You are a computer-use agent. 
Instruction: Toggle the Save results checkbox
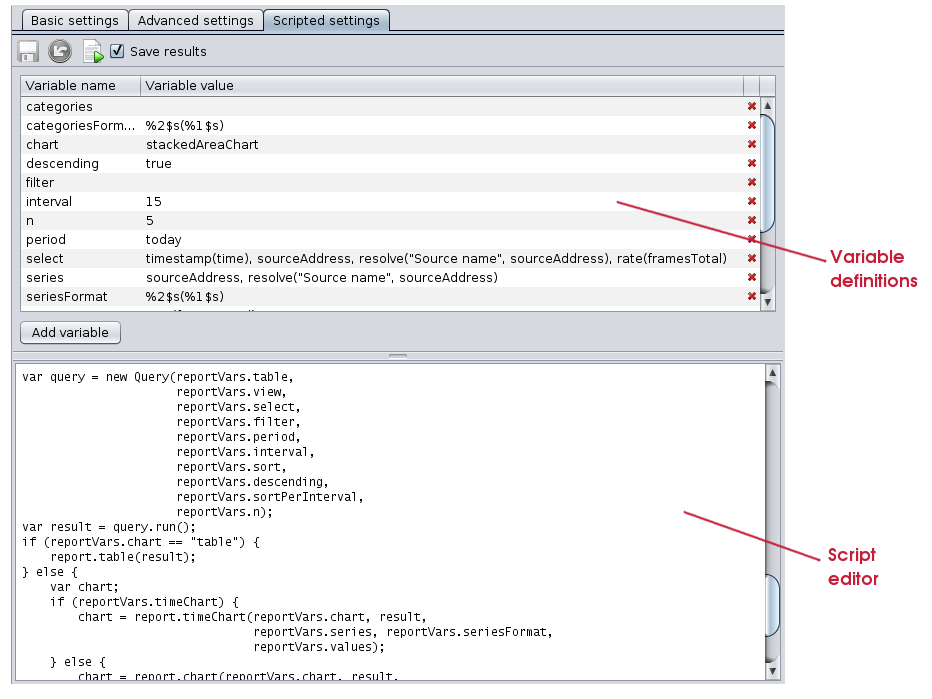[117, 51]
